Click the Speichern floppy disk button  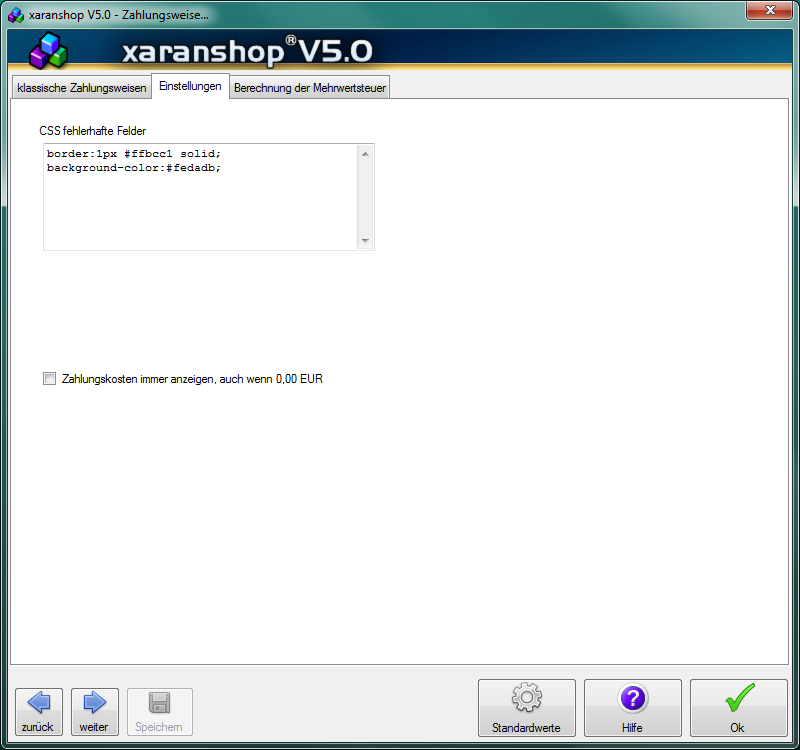coord(160,712)
